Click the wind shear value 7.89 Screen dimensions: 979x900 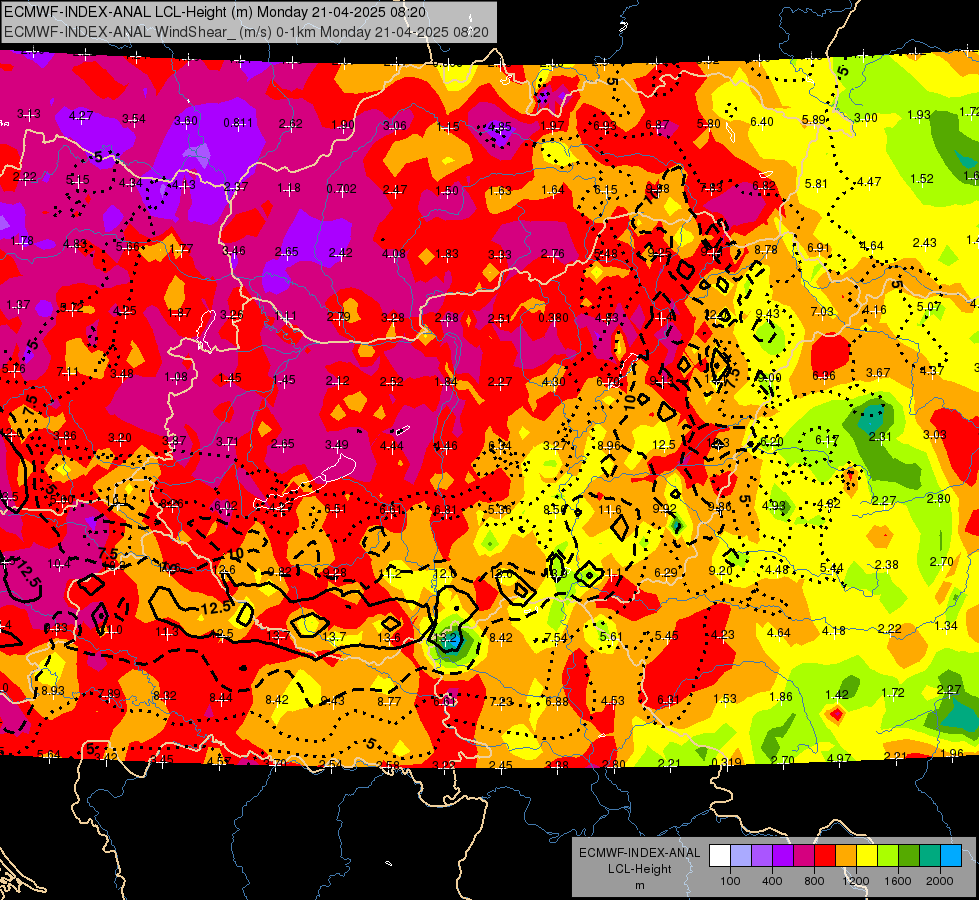(109, 694)
